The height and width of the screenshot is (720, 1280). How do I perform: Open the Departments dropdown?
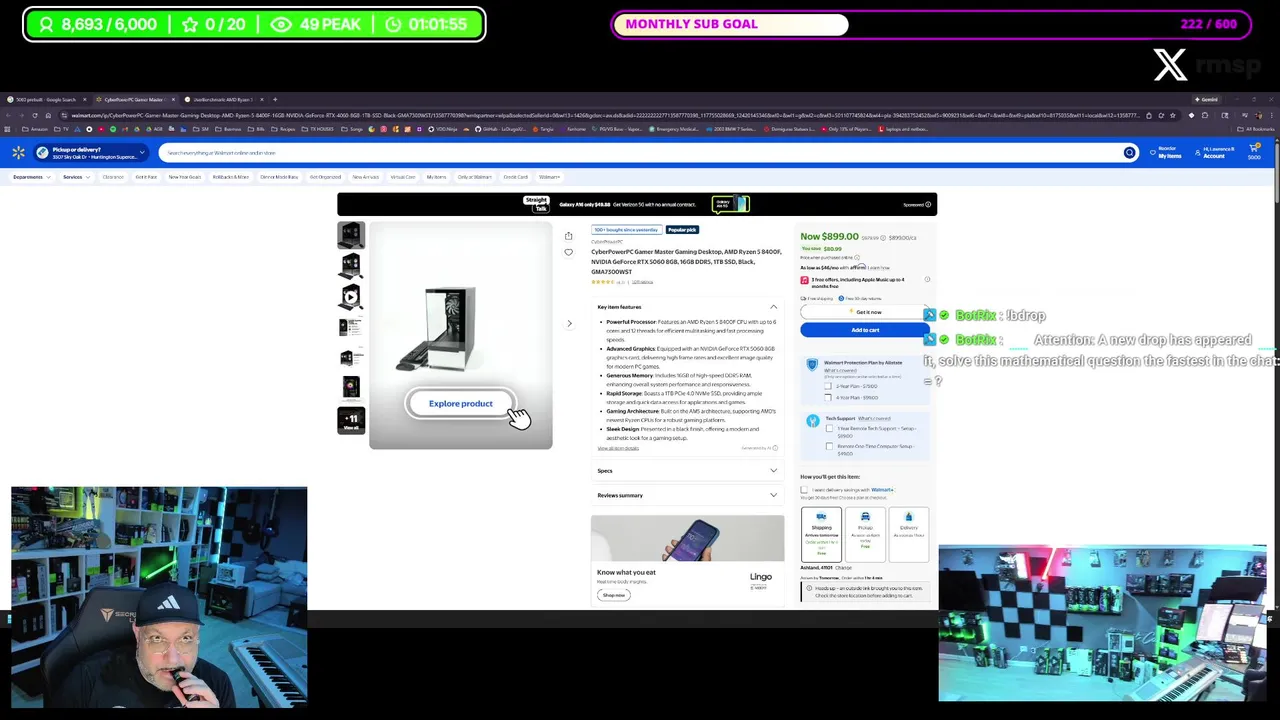point(31,177)
